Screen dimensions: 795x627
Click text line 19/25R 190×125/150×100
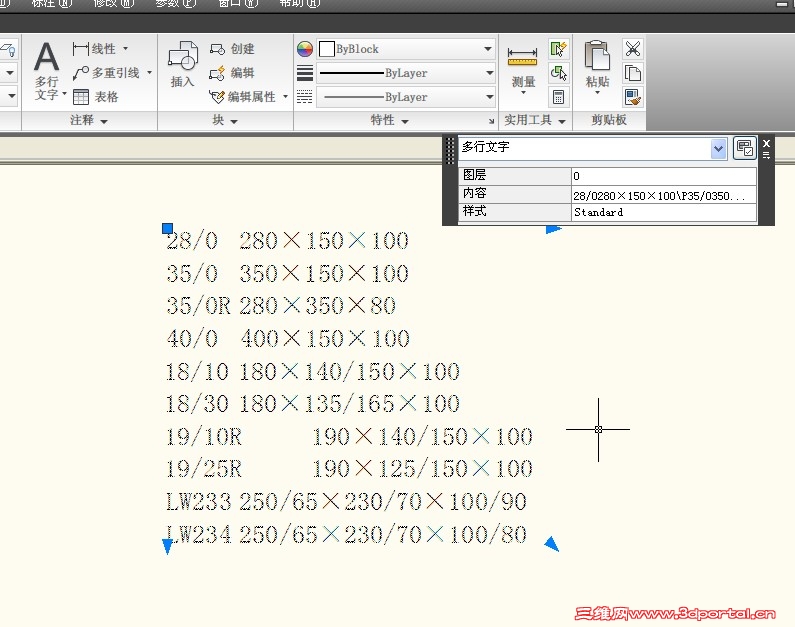pyautogui.click(x=349, y=469)
